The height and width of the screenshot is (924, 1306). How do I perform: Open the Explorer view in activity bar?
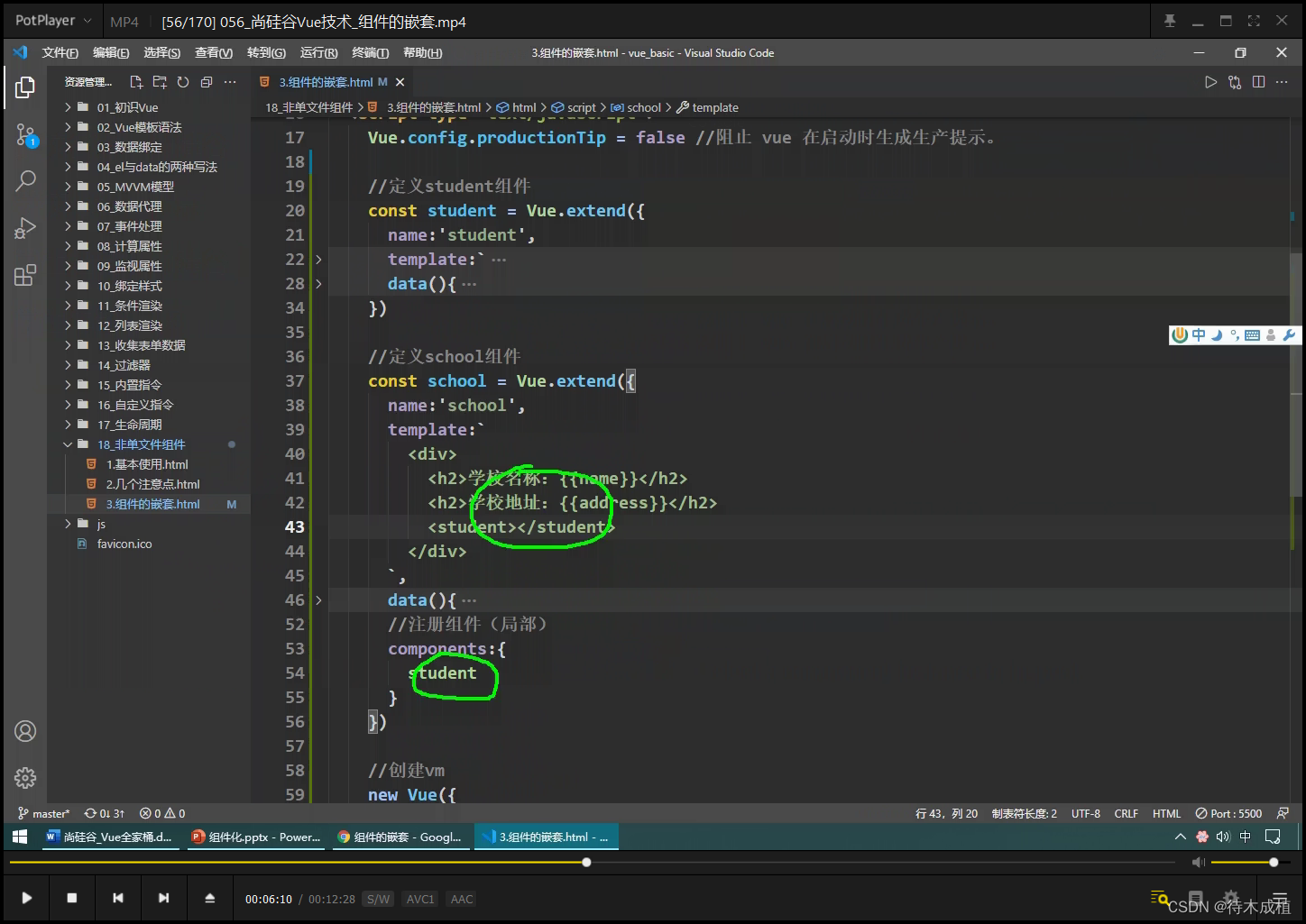25,87
